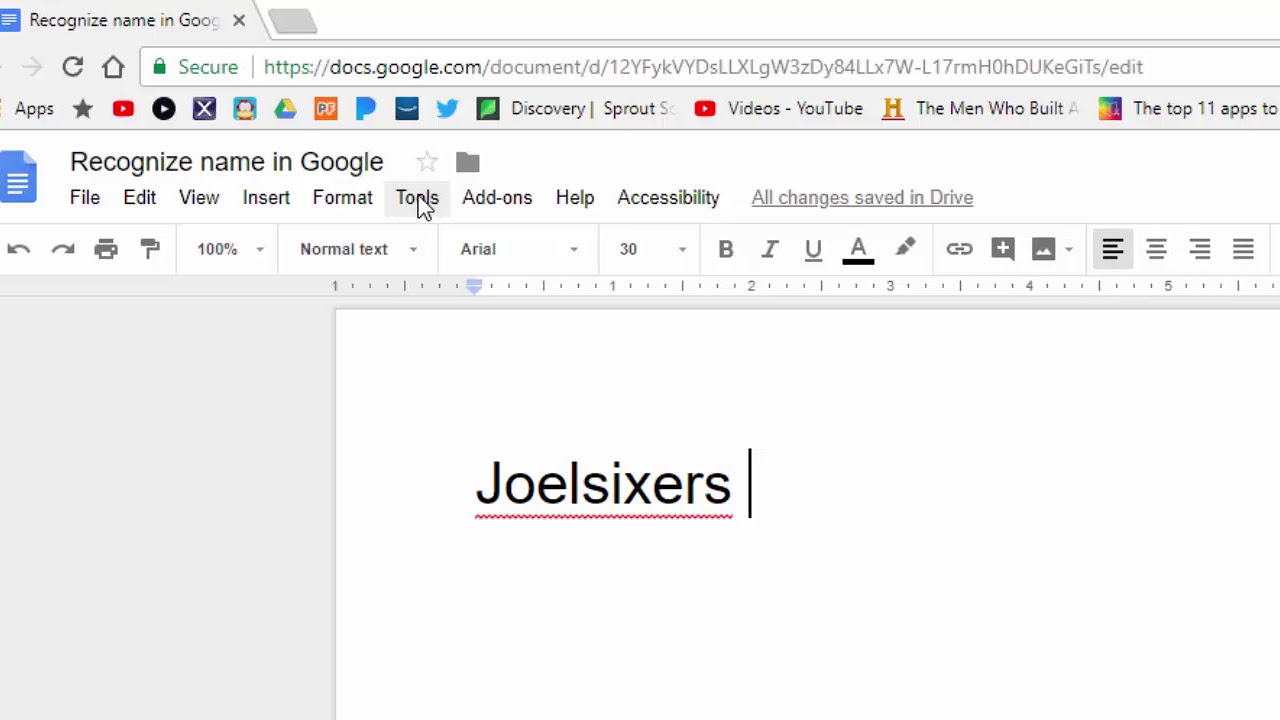The width and height of the screenshot is (1280, 720).
Task: Open the black circle play bookmark
Action: click(164, 109)
